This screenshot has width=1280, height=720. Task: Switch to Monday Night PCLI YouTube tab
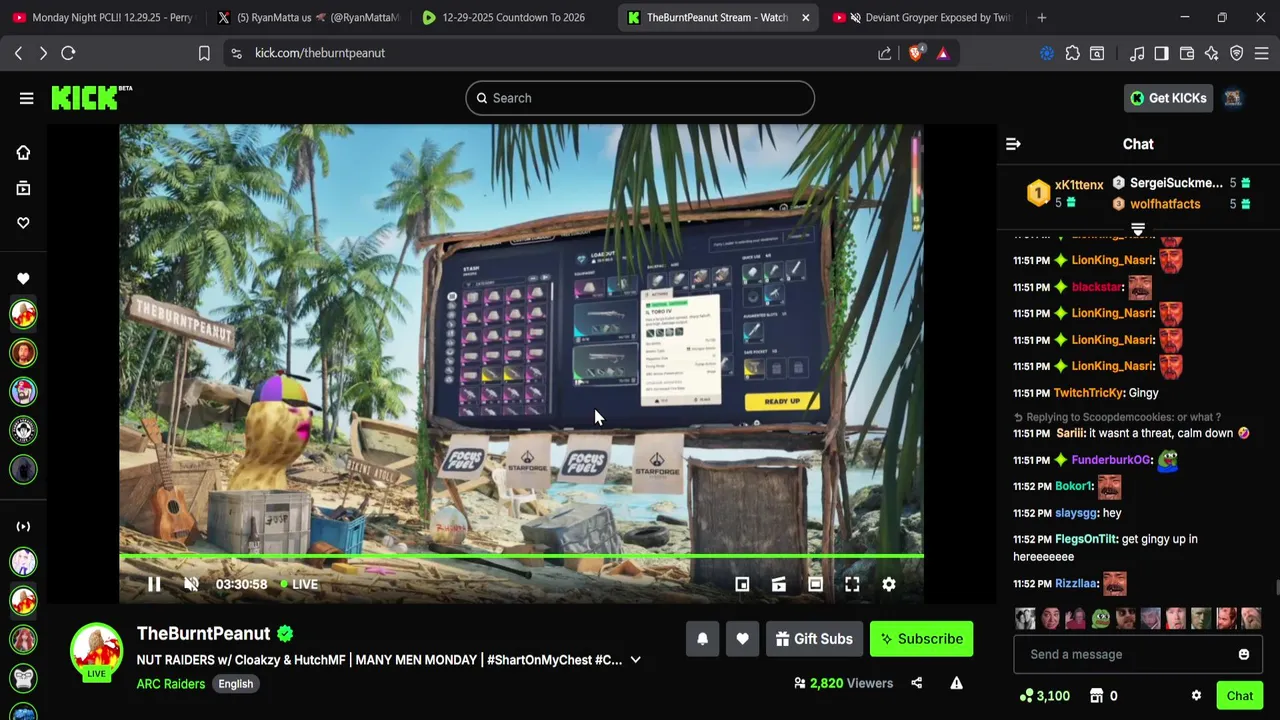102,17
